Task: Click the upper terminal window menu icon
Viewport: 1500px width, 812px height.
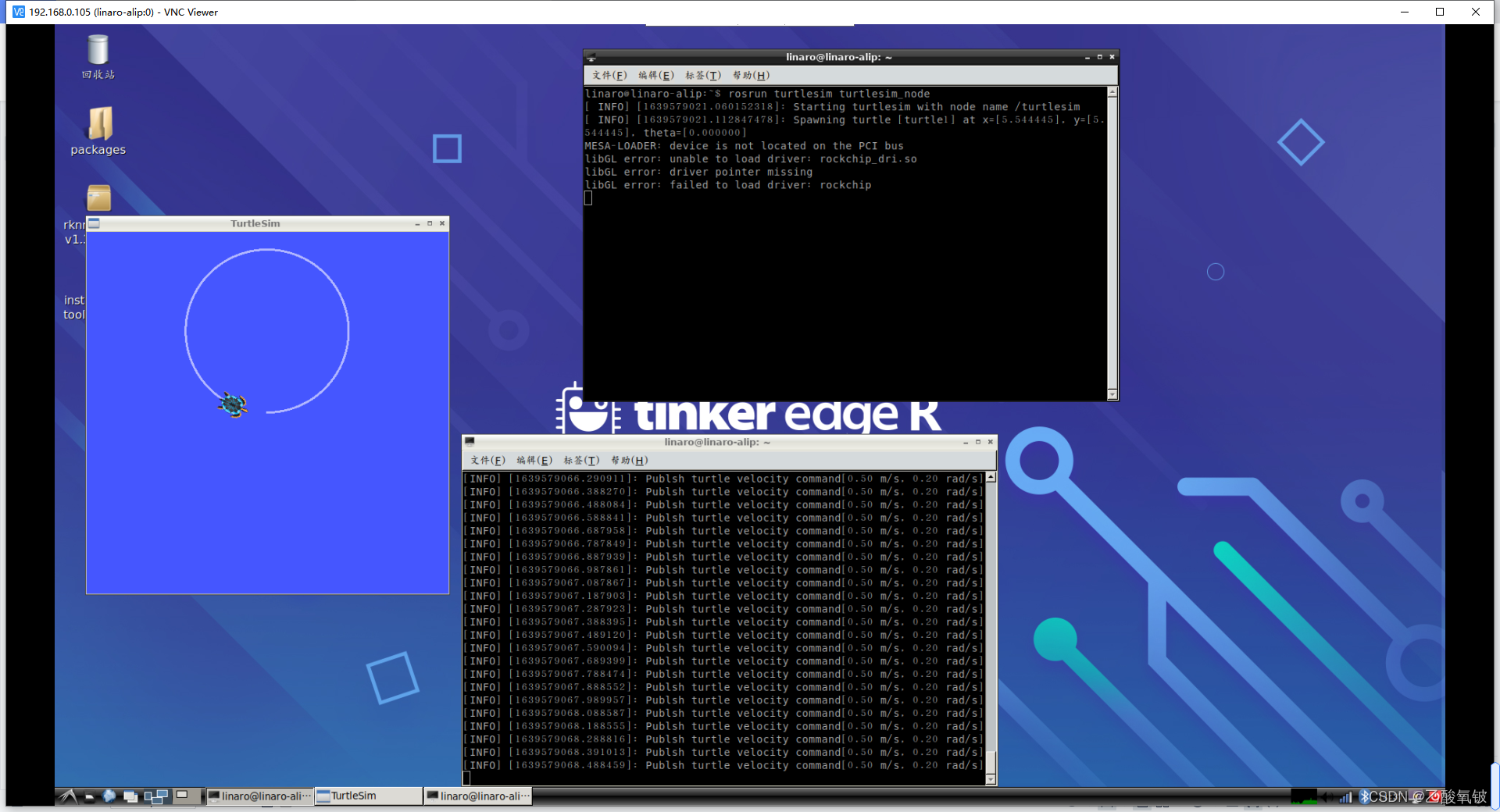Action: (x=591, y=57)
